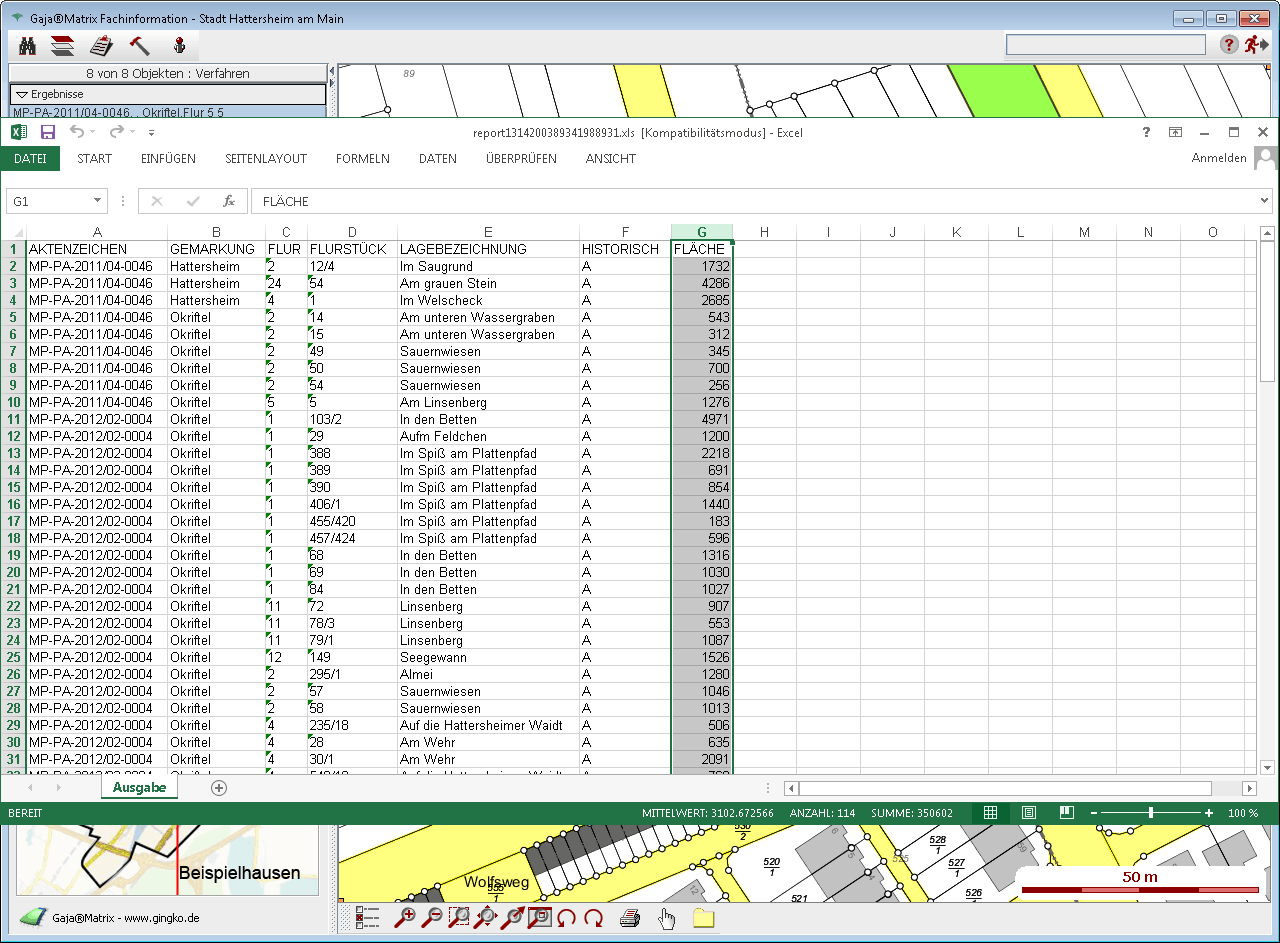The height and width of the screenshot is (943, 1280).
Task: Click Anmelden to sign in
Action: [x=1218, y=158]
